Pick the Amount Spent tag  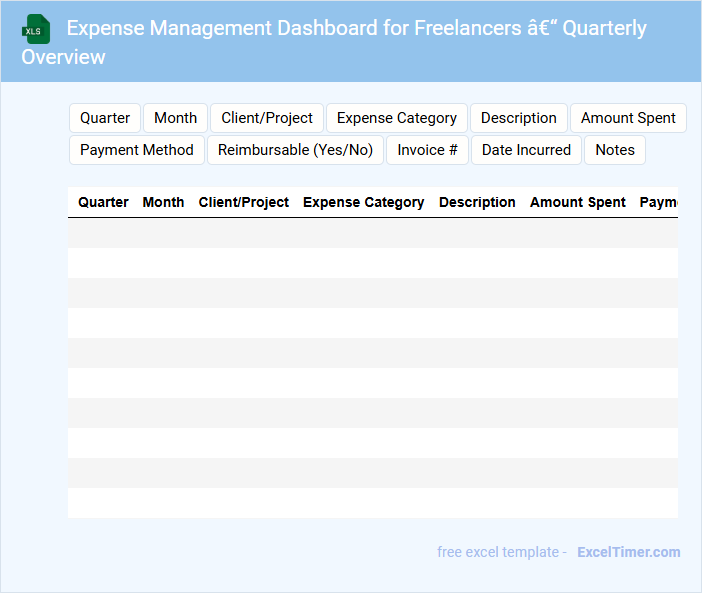628,118
